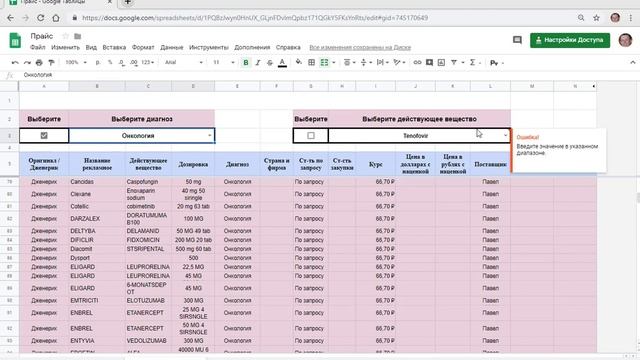Open text rotation options
The image size is (640, 360).
[399, 62]
